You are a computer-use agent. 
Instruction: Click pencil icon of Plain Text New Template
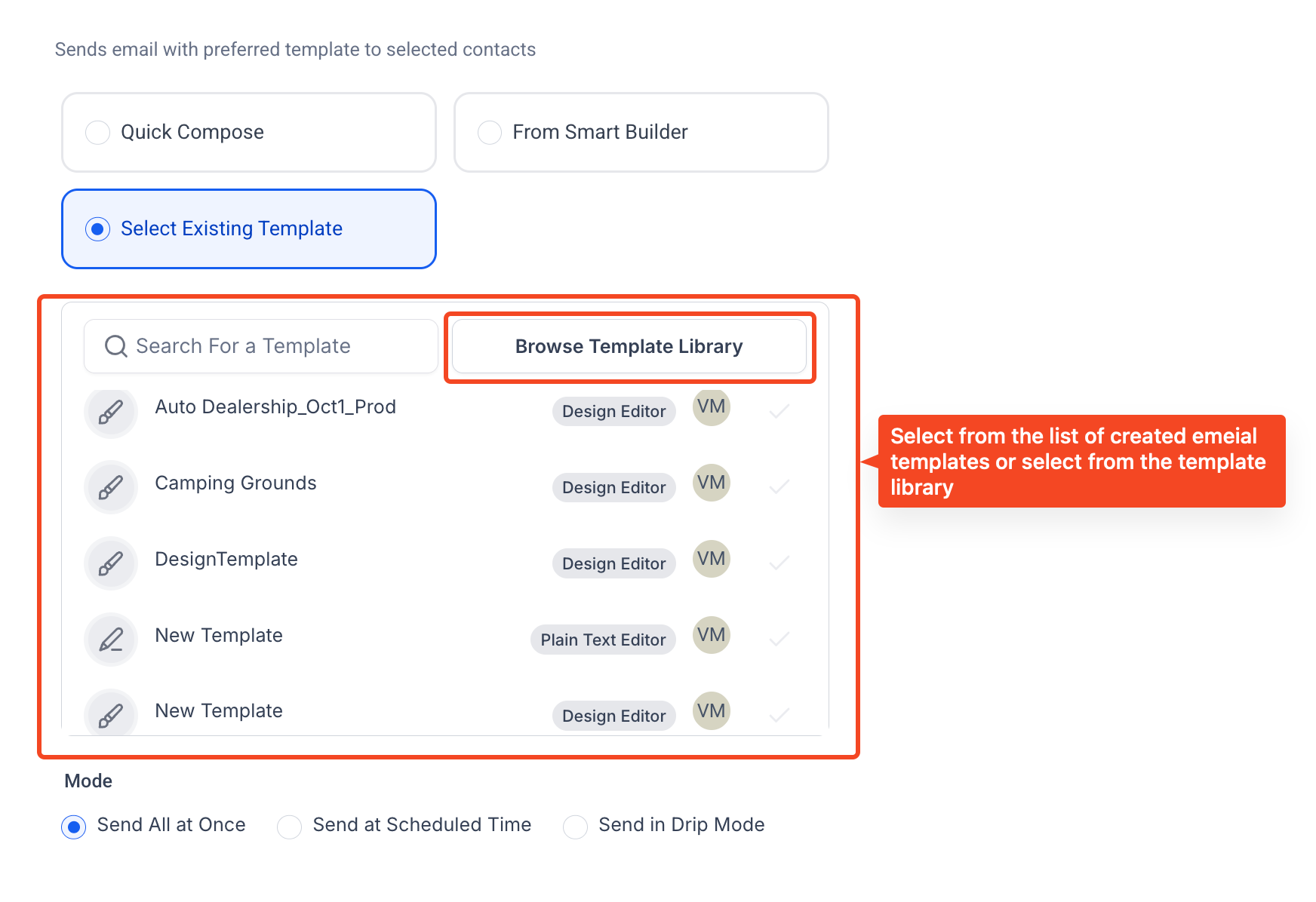pyautogui.click(x=111, y=640)
